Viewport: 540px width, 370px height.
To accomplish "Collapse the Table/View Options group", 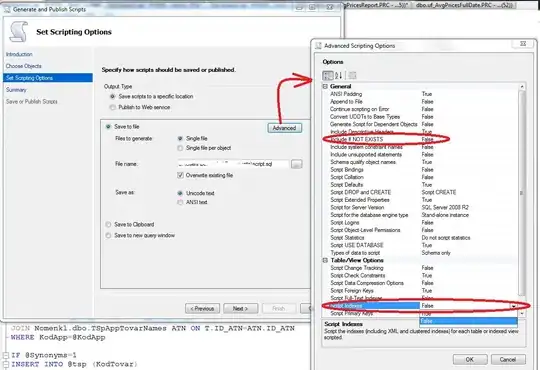I will [325, 260].
